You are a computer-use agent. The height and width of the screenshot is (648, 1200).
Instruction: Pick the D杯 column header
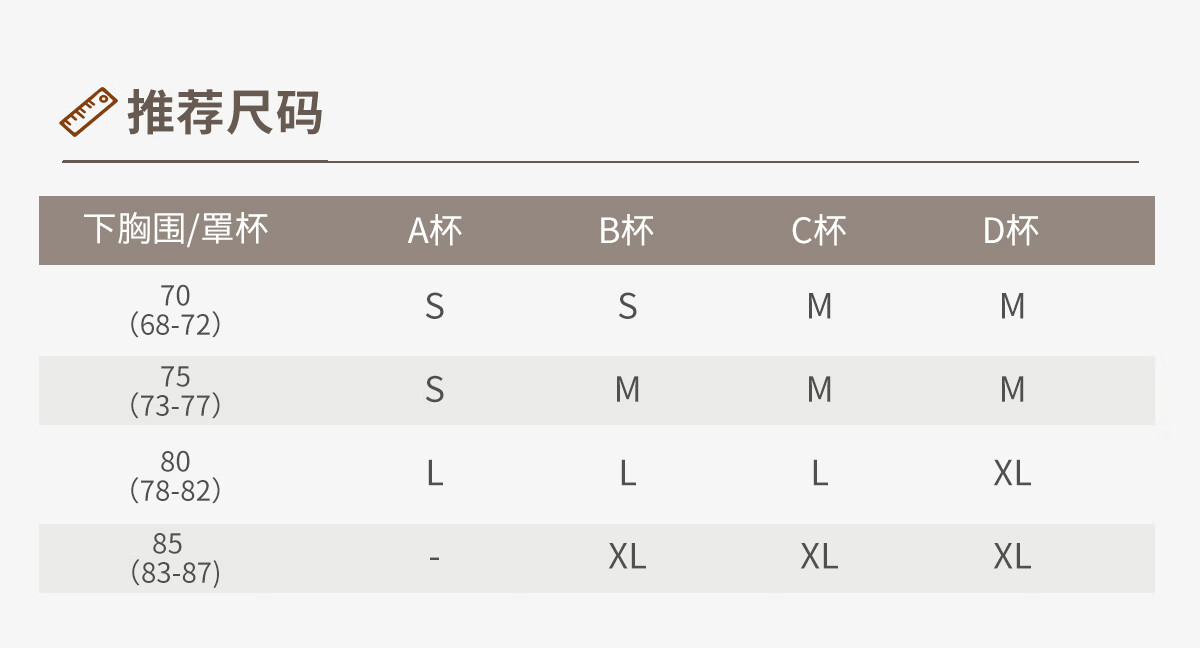tap(1011, 231)
